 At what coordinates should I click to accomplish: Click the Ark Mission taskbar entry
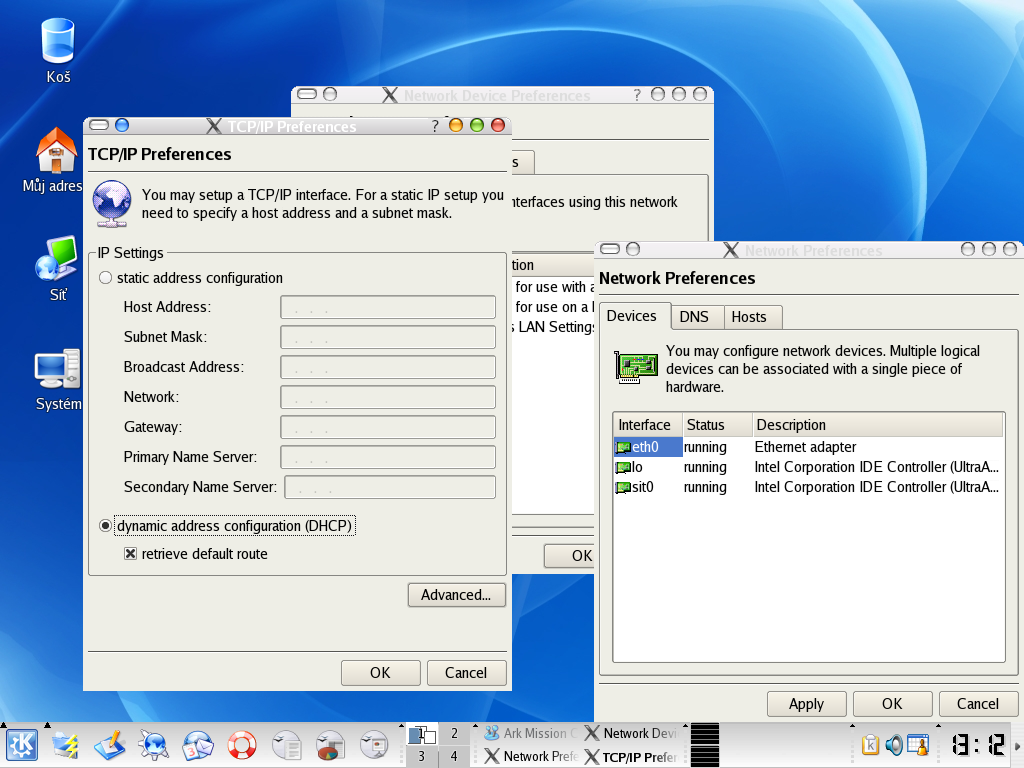[526, 733]
